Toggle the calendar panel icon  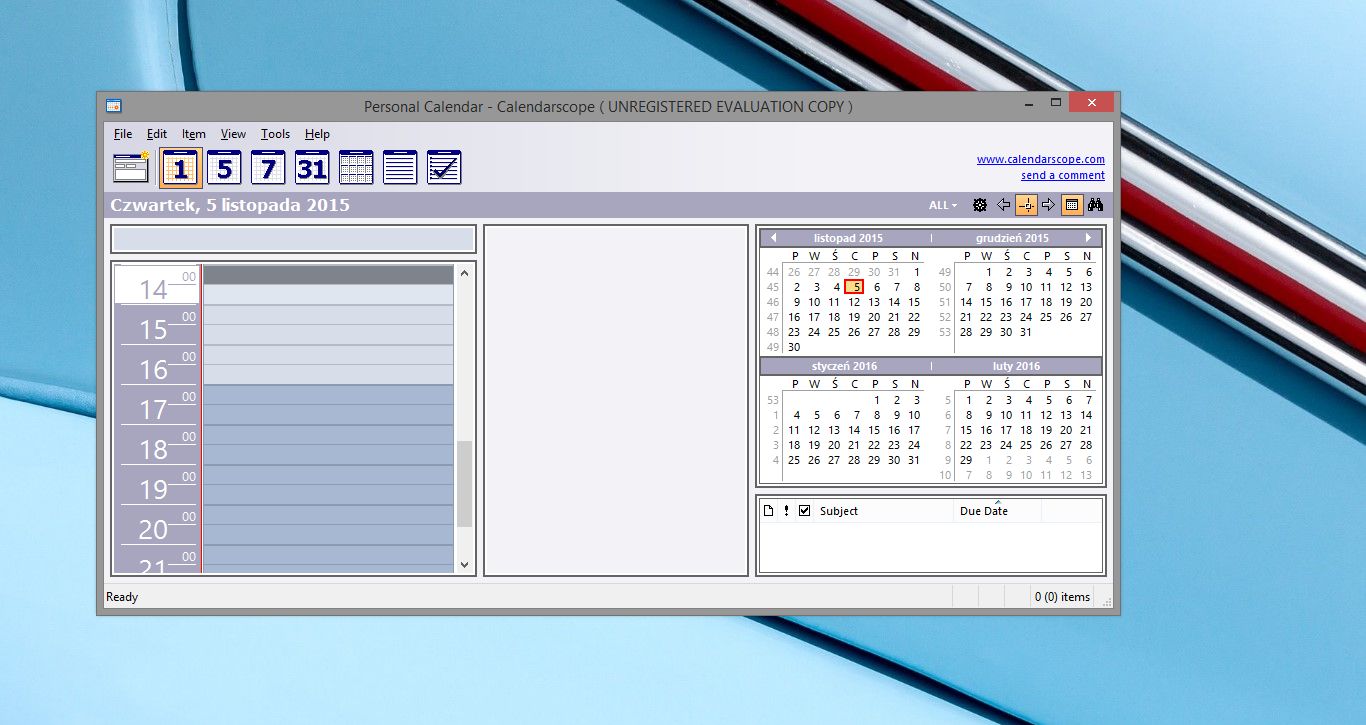(x=1071, y=205)
